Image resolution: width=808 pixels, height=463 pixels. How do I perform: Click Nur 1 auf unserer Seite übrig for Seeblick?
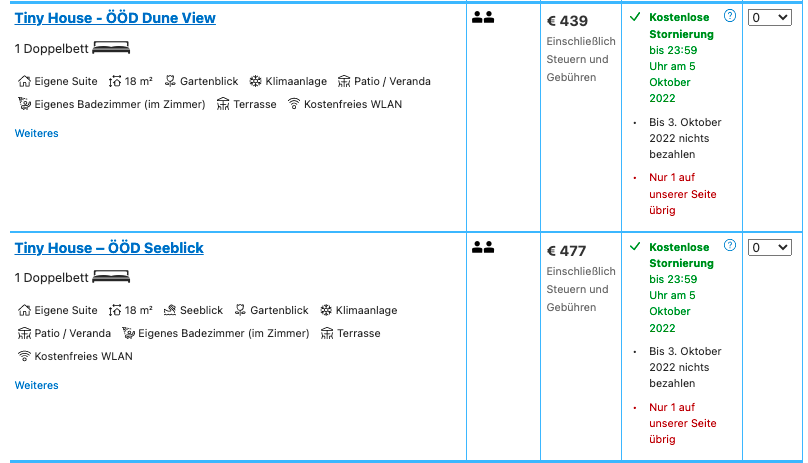(683, 423)
